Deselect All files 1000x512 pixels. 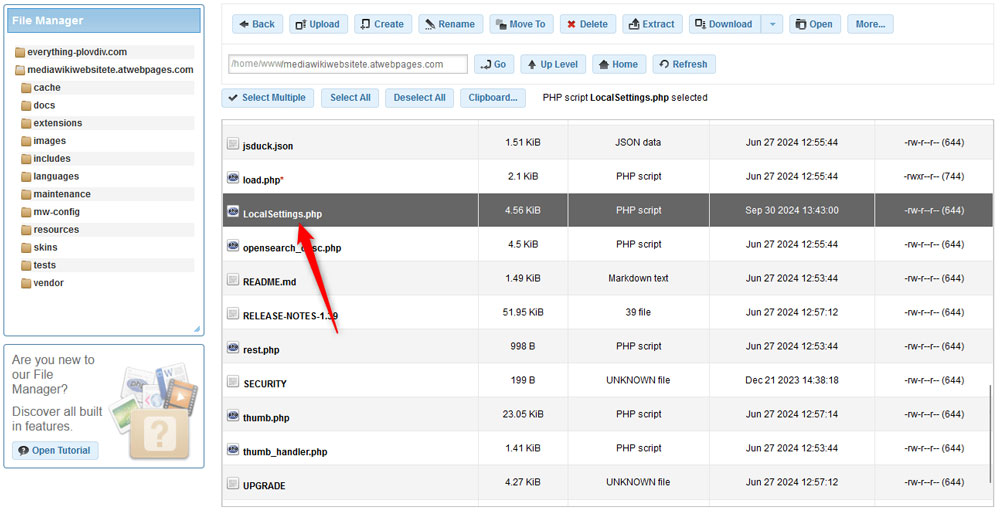coord(419,98)
